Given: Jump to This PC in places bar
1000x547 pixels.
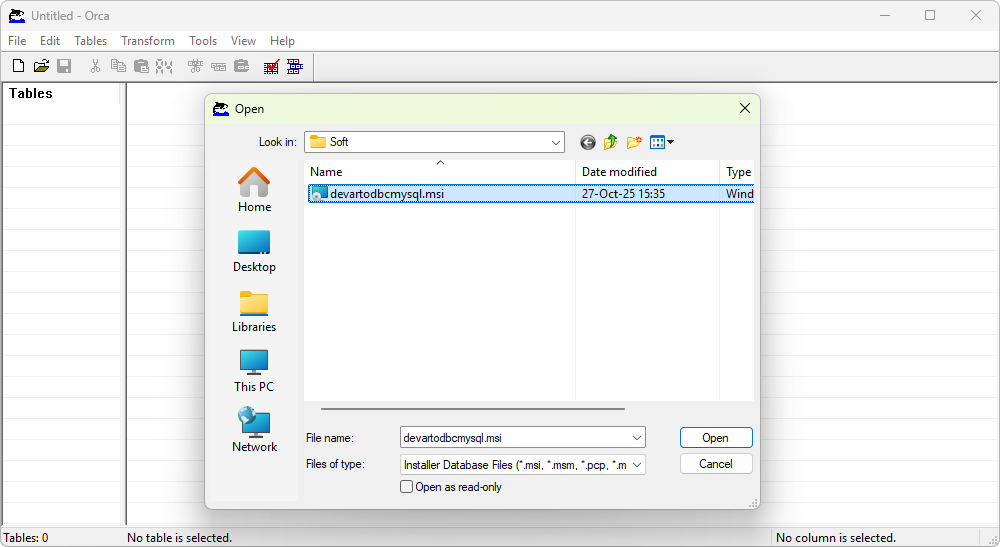Looking at the screenshot, I should coord(254,370).
